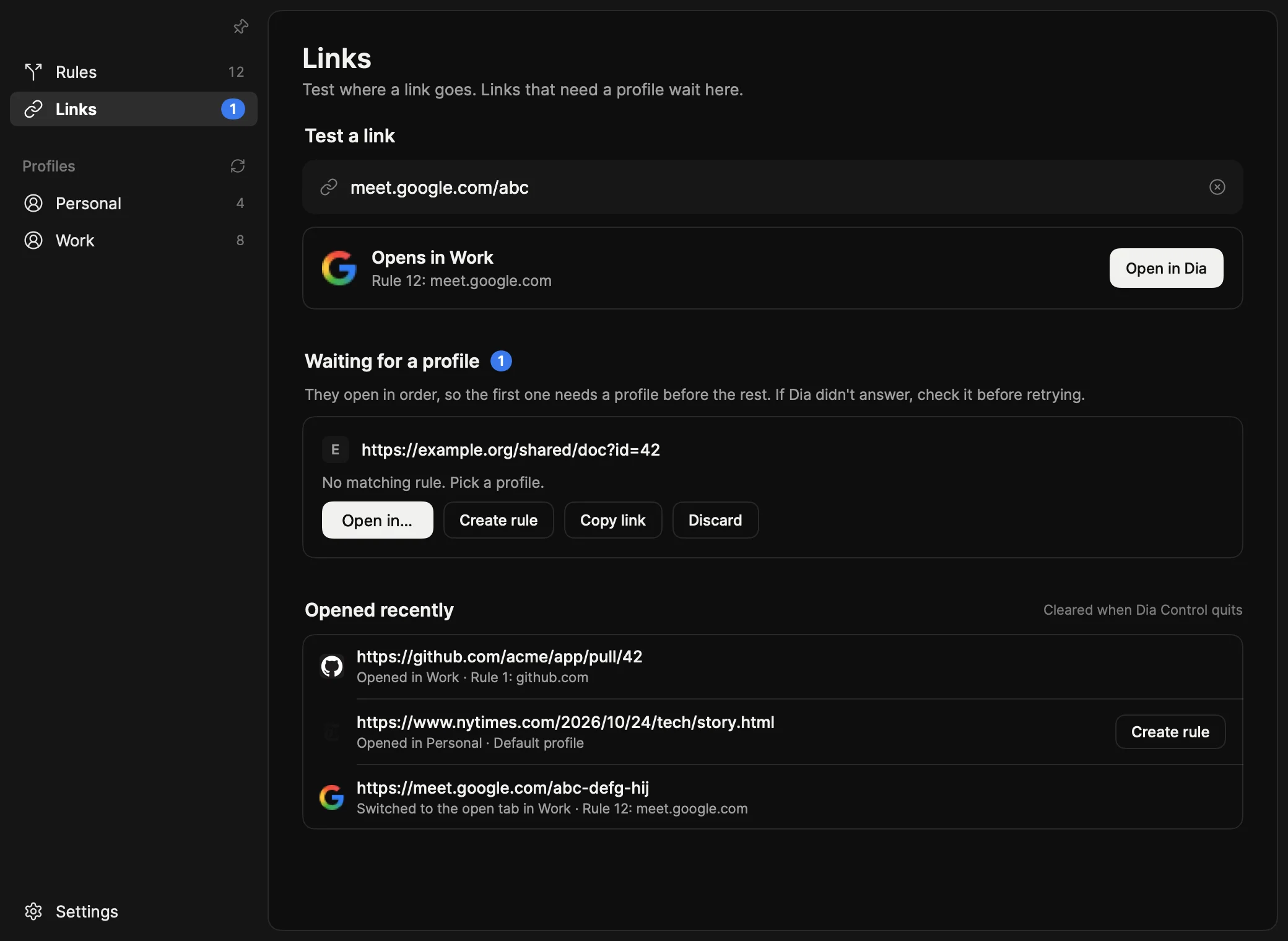Image resolution: width=1288 pixels, height=941 pixels.
Task: Click the github.com/acme/app/pull/42 URL
Action: (x=500, y=656)
